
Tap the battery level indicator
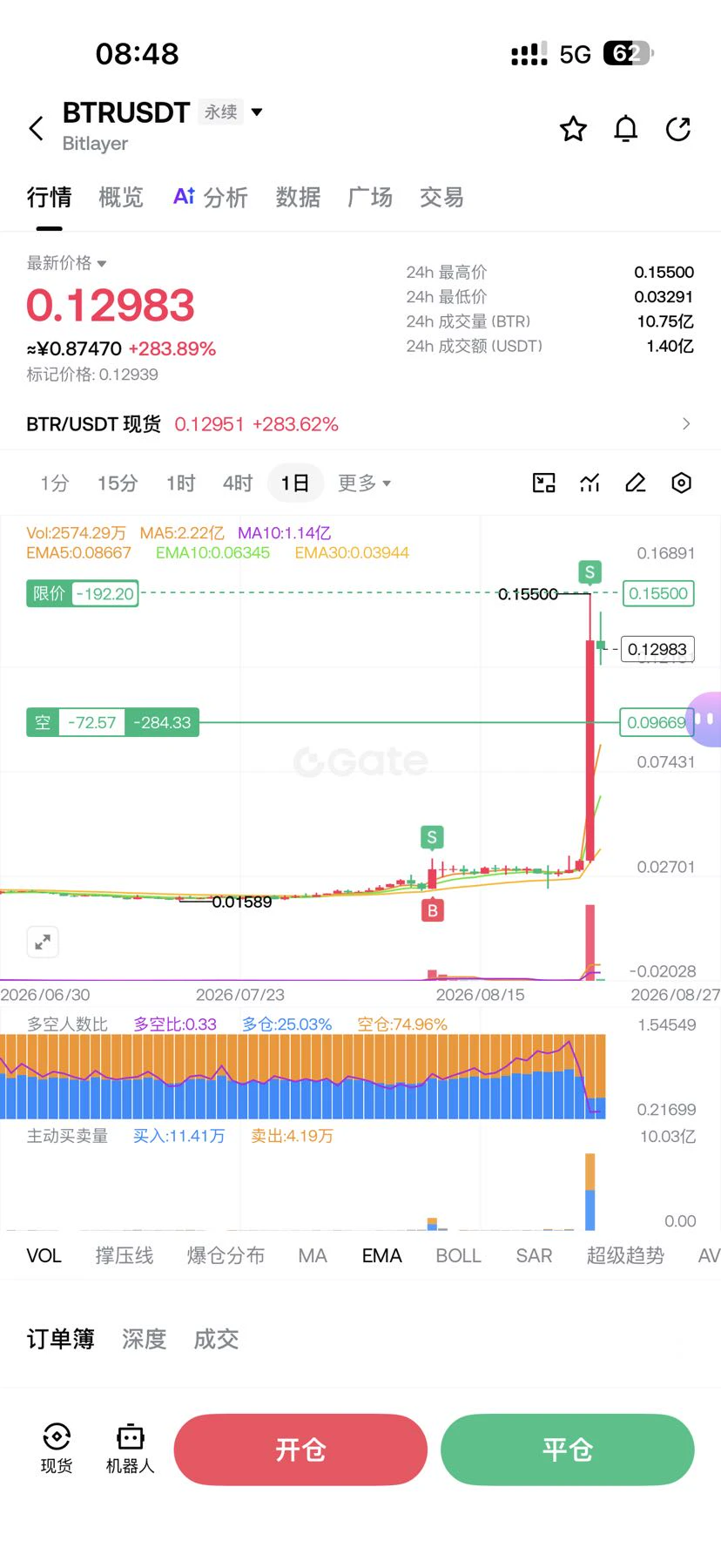(628, 54)
